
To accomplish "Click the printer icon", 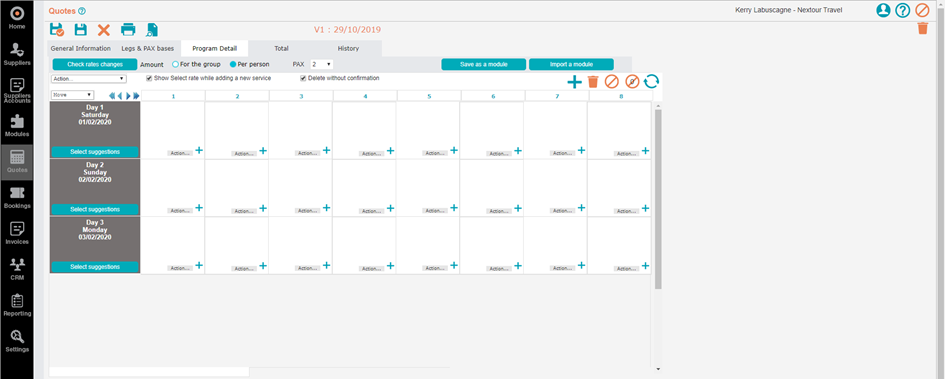I will (x=128, y=30).
